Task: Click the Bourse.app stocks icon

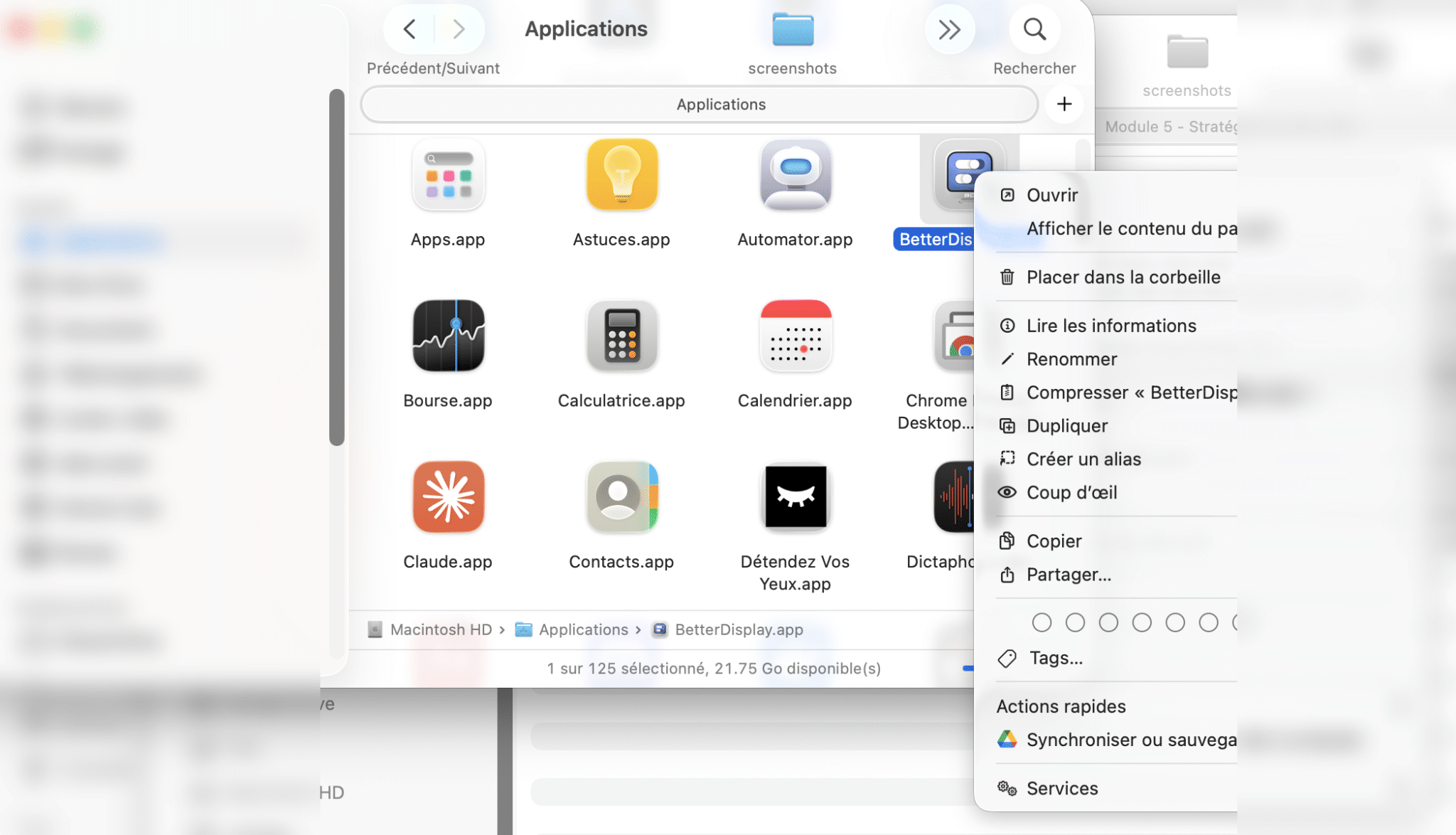Action: click(448, 336)
